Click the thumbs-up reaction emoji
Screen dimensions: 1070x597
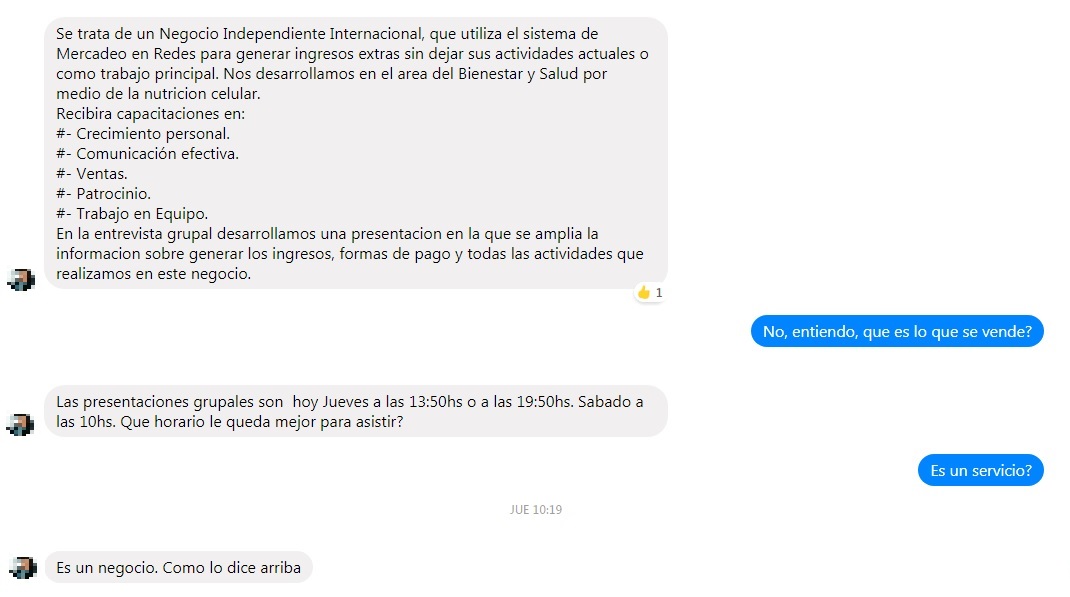[643, 293]
